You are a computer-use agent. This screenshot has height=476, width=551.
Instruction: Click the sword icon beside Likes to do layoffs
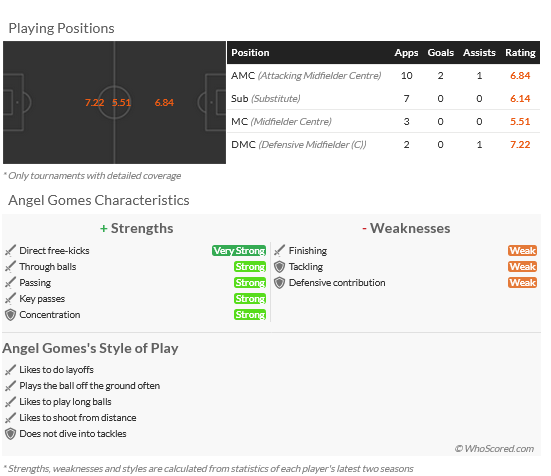pos(11,370)
